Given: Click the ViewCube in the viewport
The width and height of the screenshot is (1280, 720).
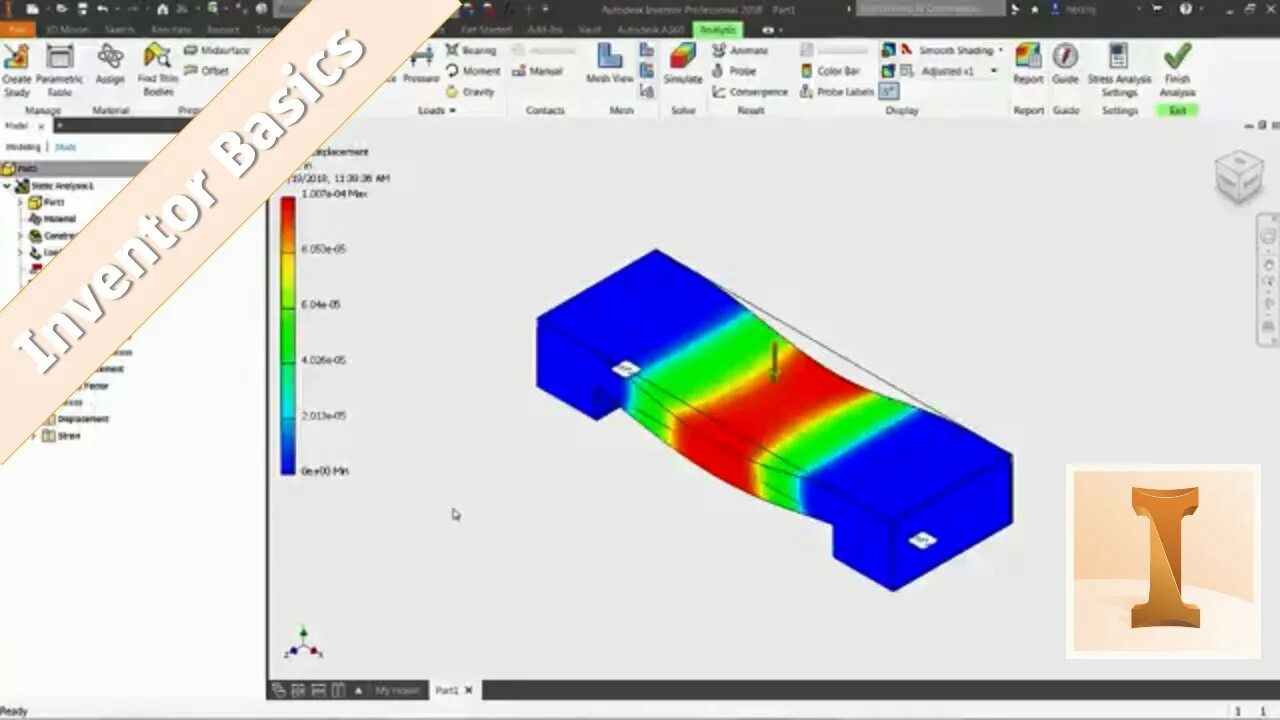Looking at the screenshot, I should pyautogui.click(x=1238, y=177).
